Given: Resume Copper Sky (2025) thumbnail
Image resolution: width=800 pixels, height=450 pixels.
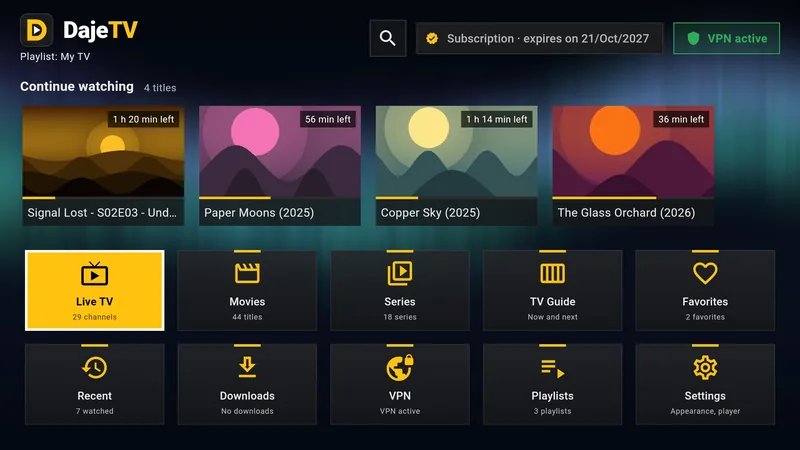Looking at the screenshot, I should (x=456, y=151).
